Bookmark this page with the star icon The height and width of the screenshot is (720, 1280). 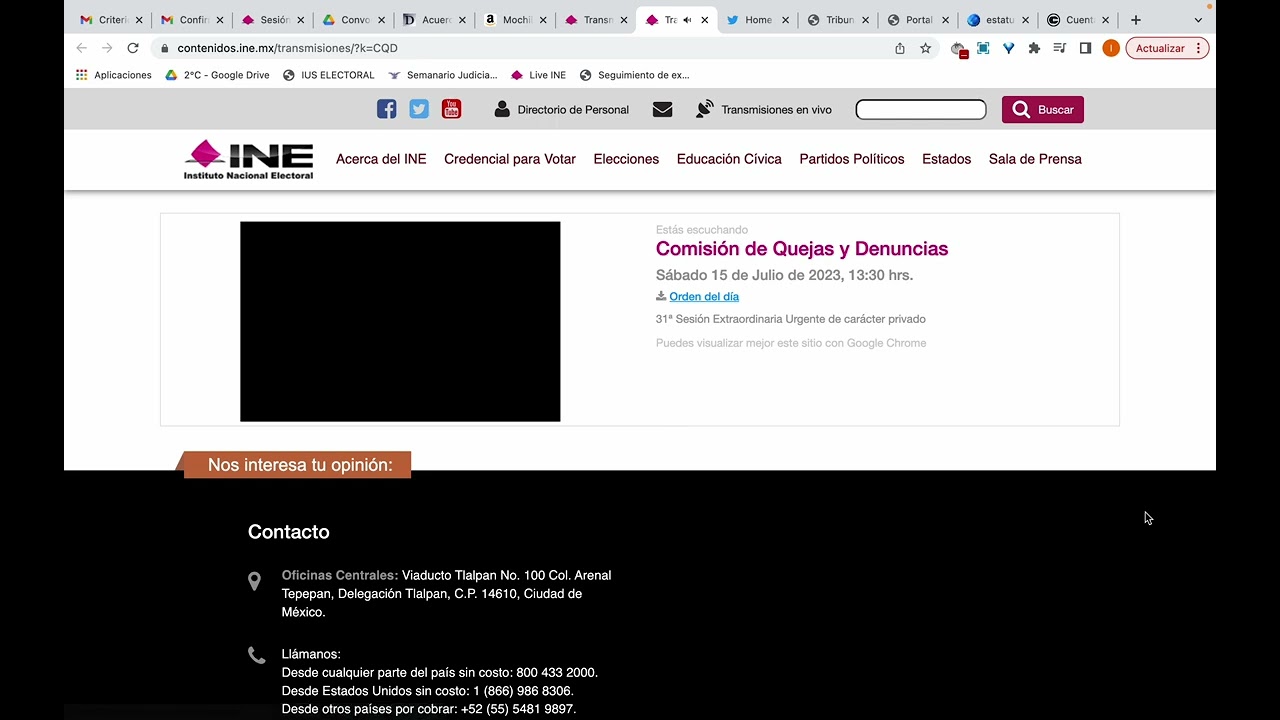tap(925, 48)
